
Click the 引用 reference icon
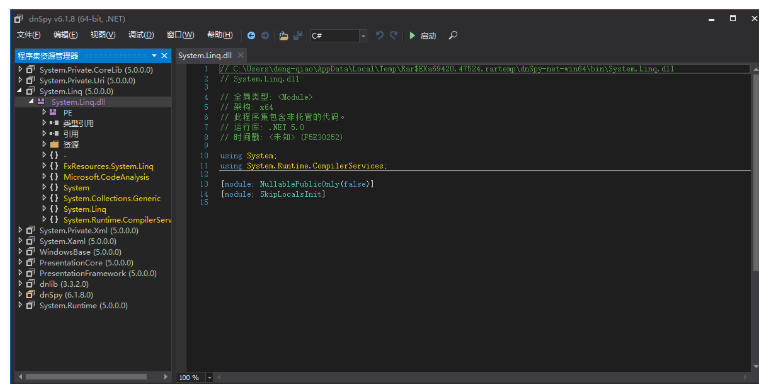pos(54,134)
